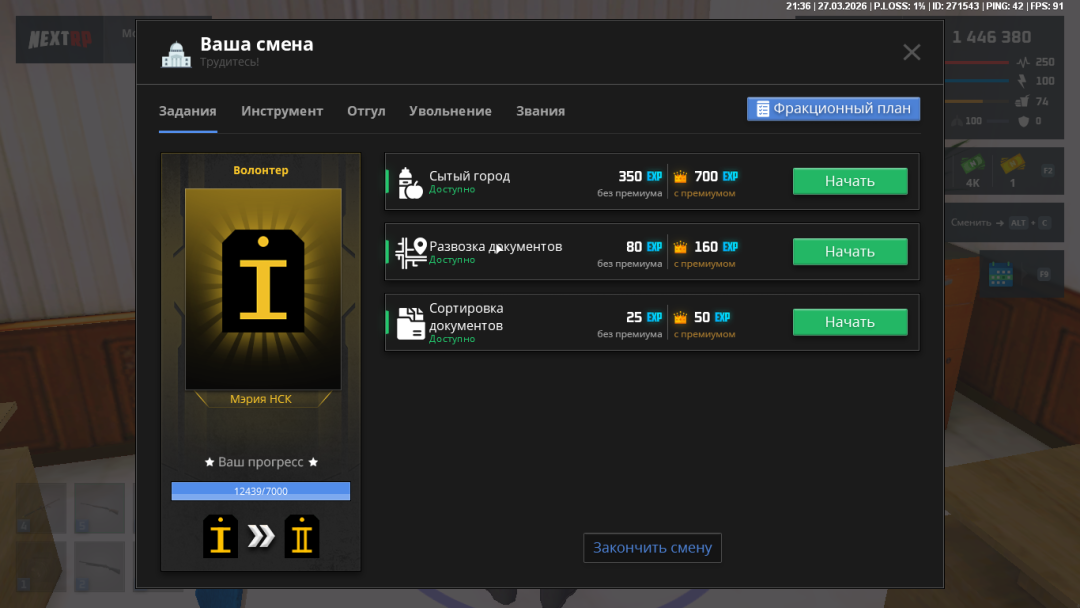The image size is (1080, 608).
Task: Go to the Отгул tab
Action: (366, 111)
